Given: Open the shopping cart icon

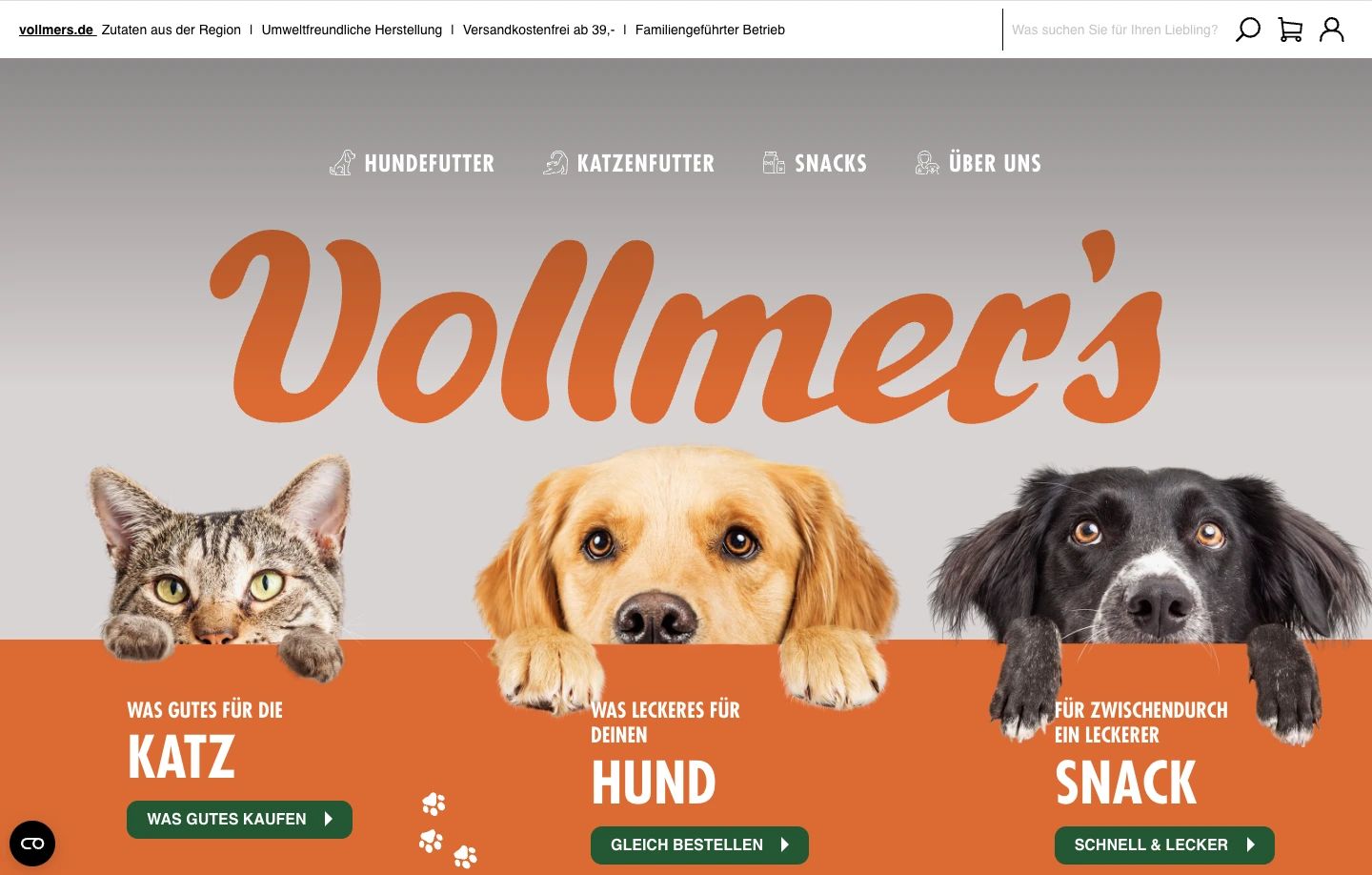Looking at the screenshot, I should (x=1290, y=30).
